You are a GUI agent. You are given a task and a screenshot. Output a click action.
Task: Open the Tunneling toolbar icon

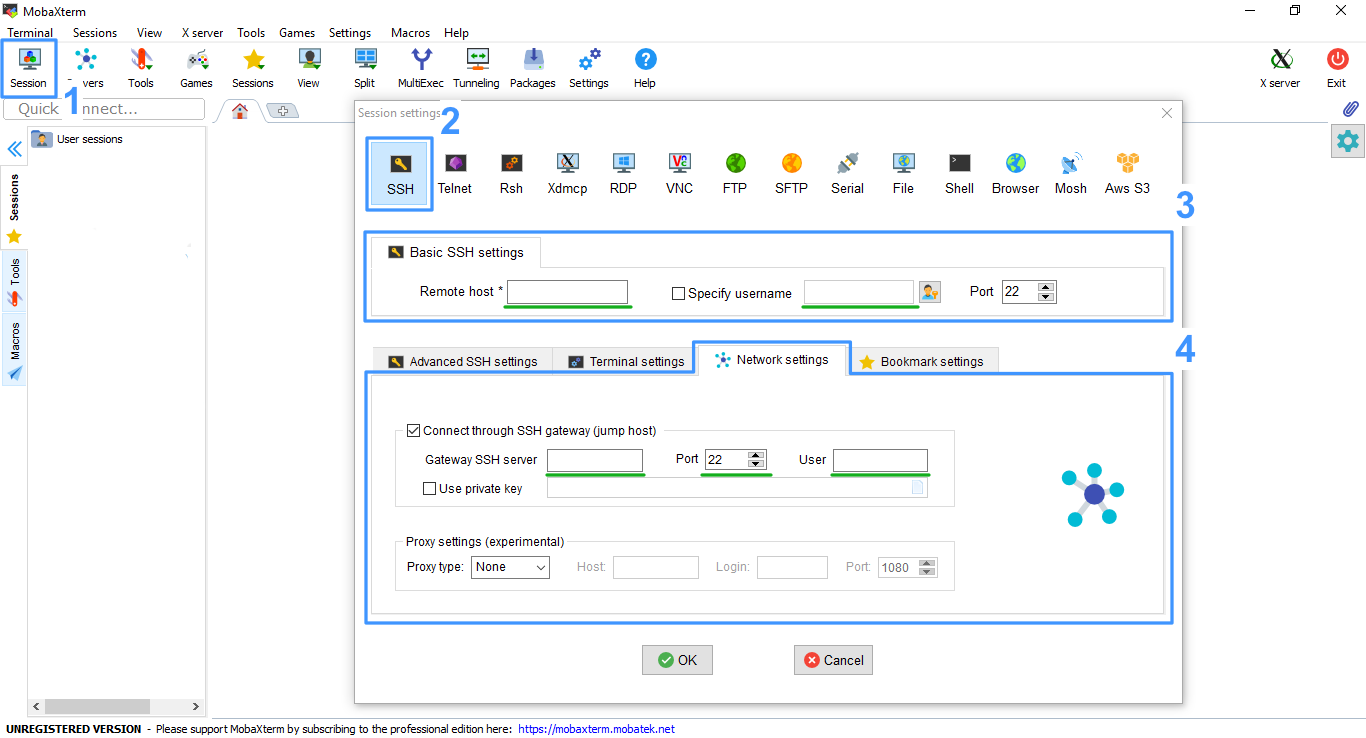tap(476, 69)
